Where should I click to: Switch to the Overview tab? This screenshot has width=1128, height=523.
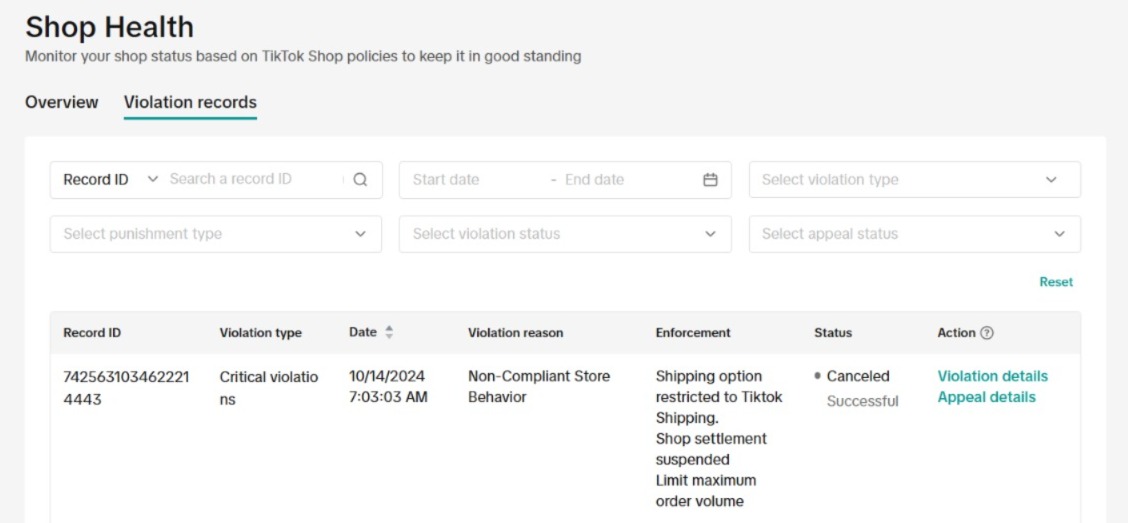pos(62,102)
